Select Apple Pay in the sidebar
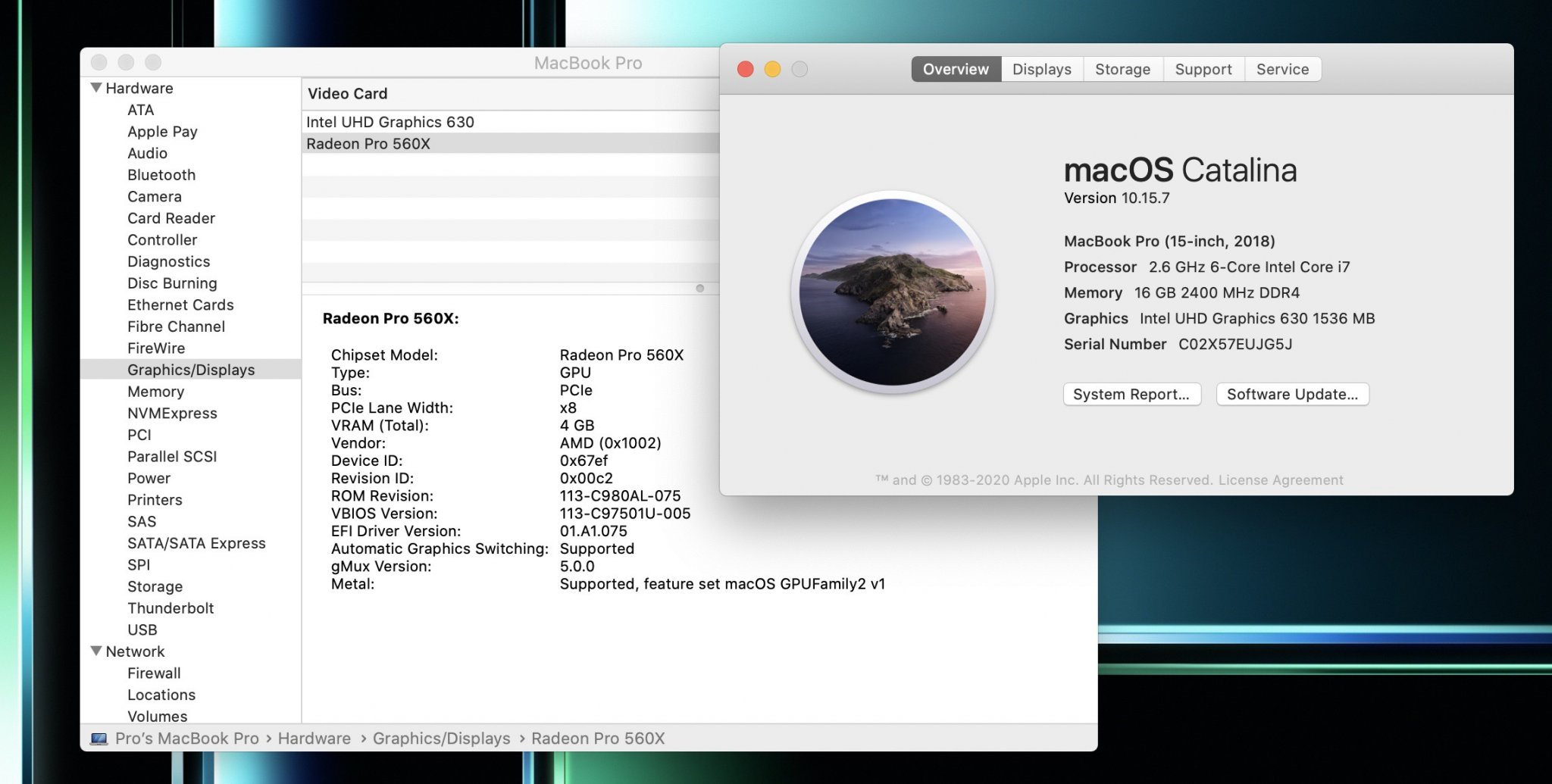1552x784 pixels. click(162, 131)
